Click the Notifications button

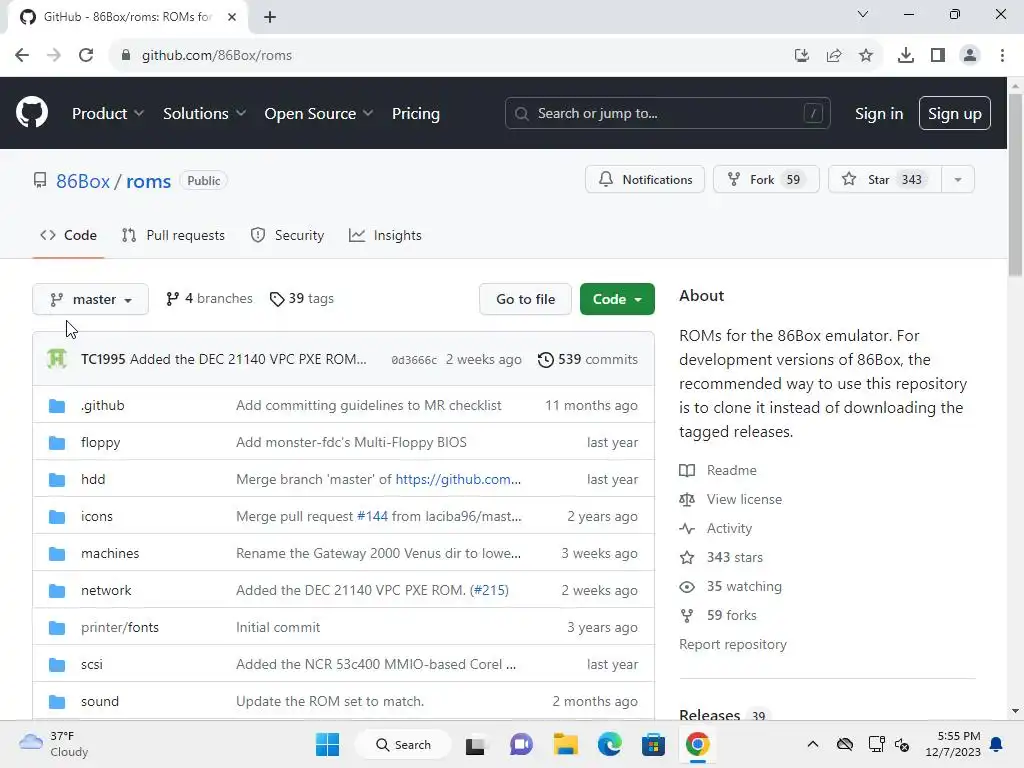645,180
